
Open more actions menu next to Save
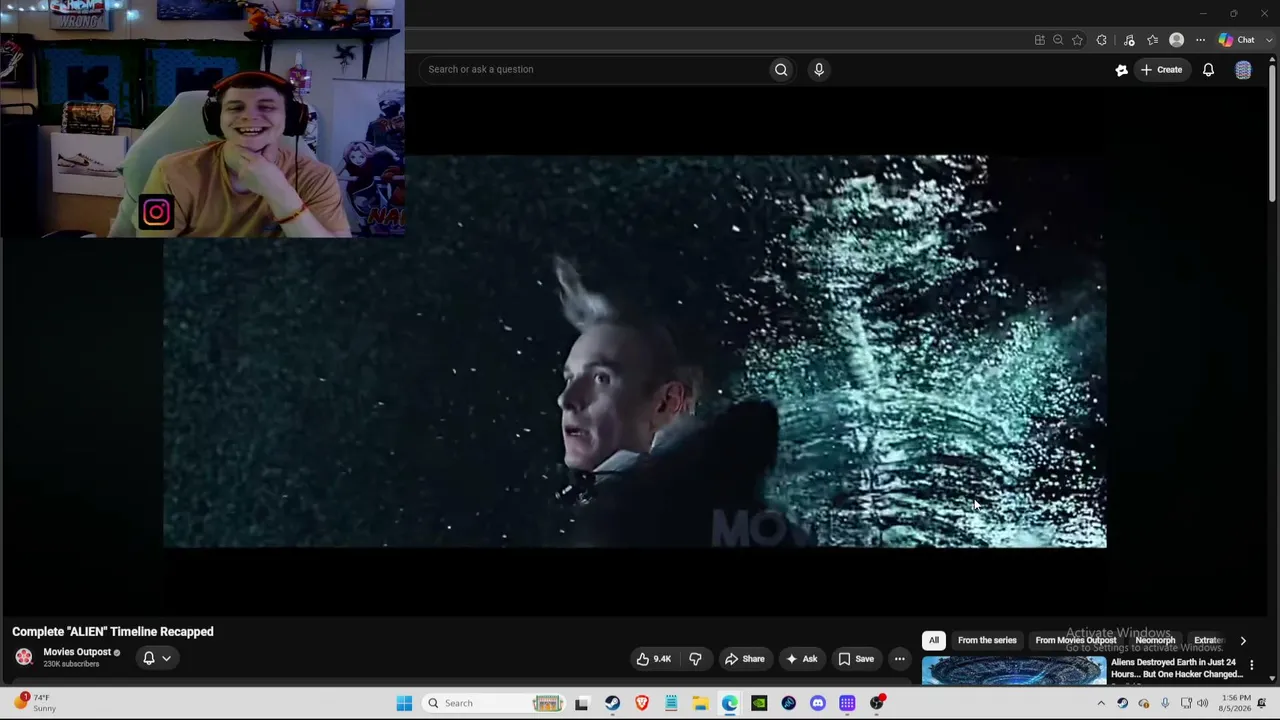pyautogui.click(x=899, y=659)
